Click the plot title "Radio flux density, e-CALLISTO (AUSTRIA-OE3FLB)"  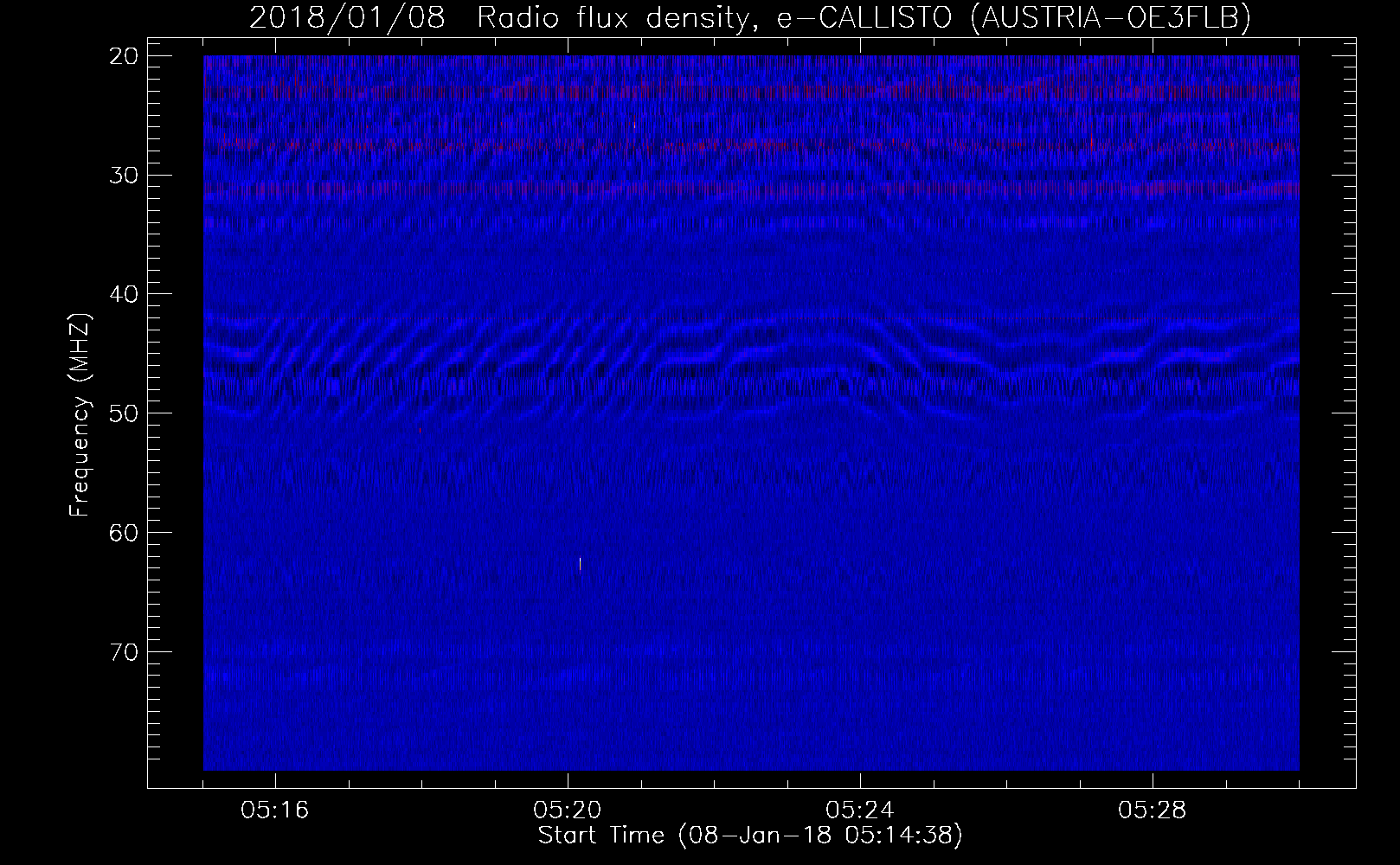pos(863,18)
